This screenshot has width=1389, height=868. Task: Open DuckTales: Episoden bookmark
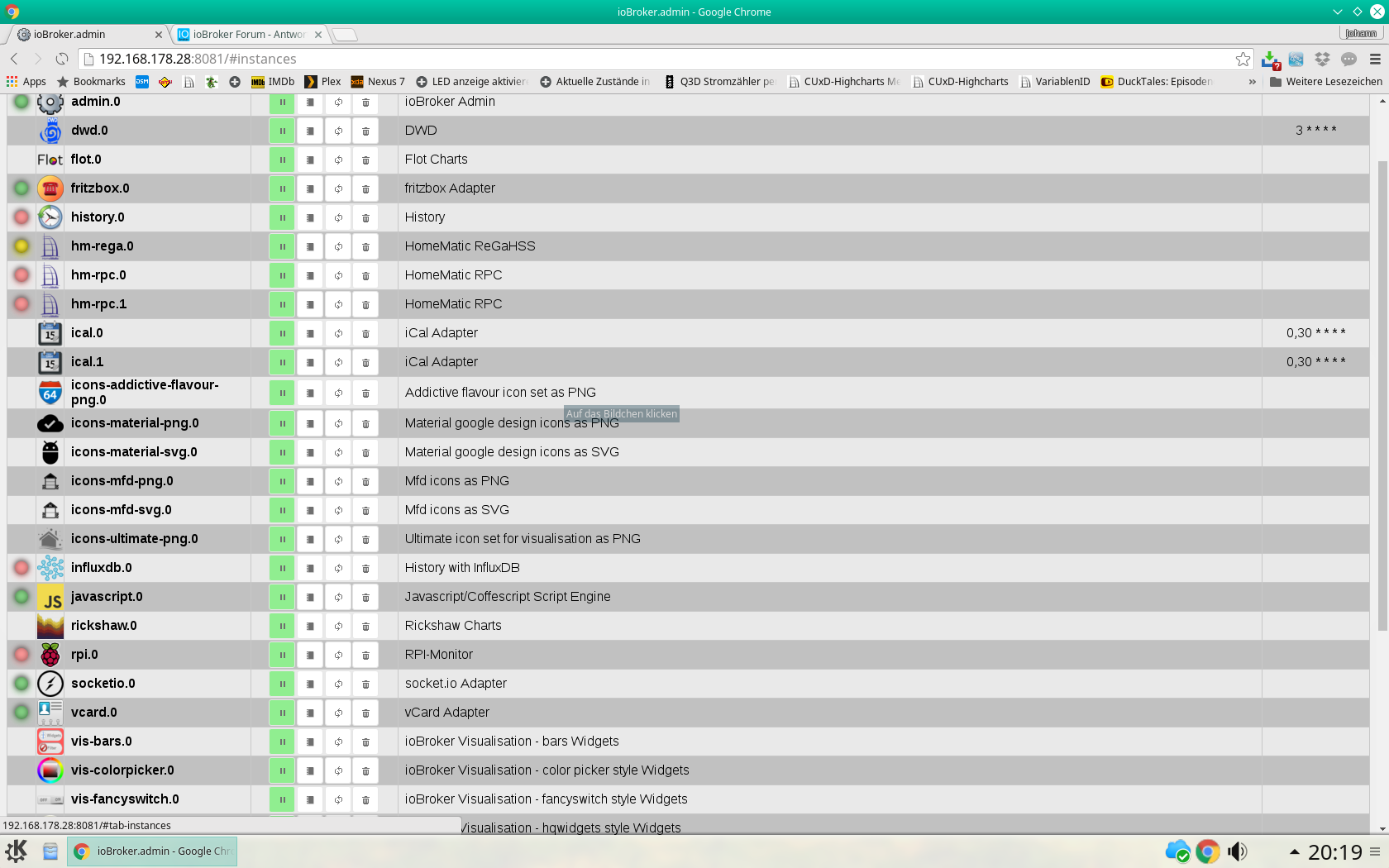coord(1157,81)
